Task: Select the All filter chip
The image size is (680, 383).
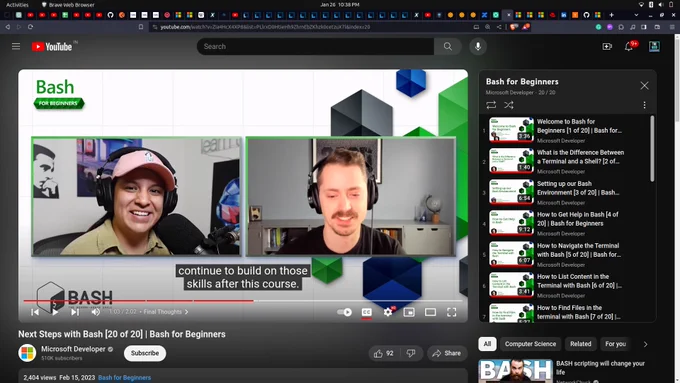Action: [487, 344]
